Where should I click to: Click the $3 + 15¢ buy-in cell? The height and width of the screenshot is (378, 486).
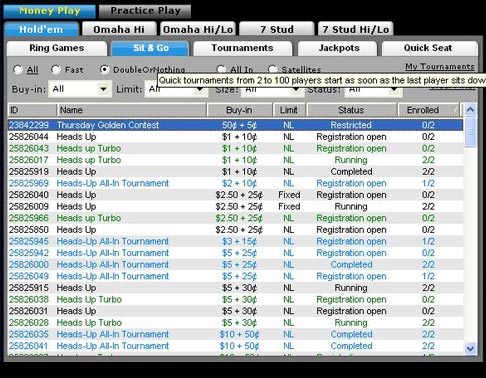pyautogui.click(x=240, y=241)
